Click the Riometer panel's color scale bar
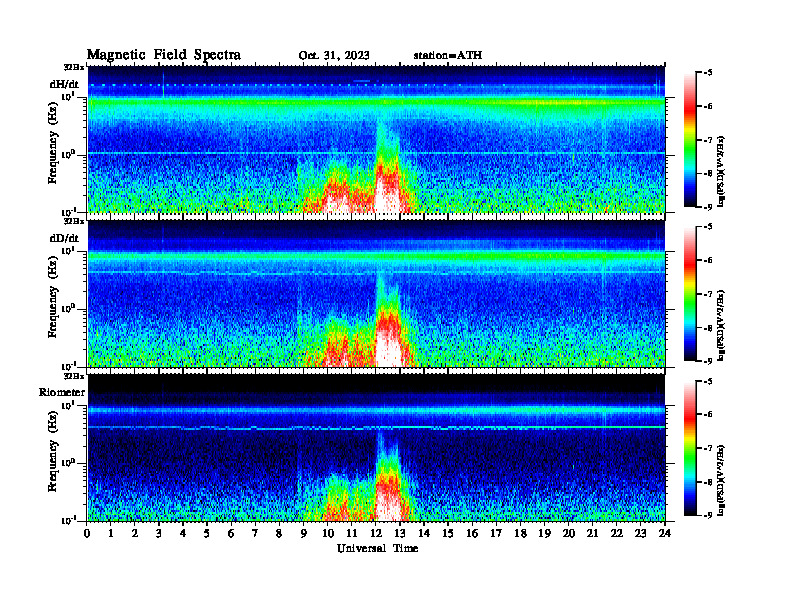The image size is (792, 612). (x=690, y=448)
